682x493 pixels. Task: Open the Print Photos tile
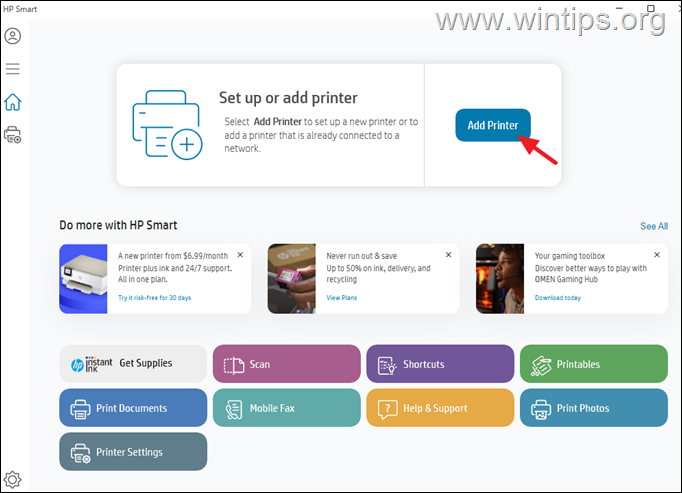pos(594,408)
